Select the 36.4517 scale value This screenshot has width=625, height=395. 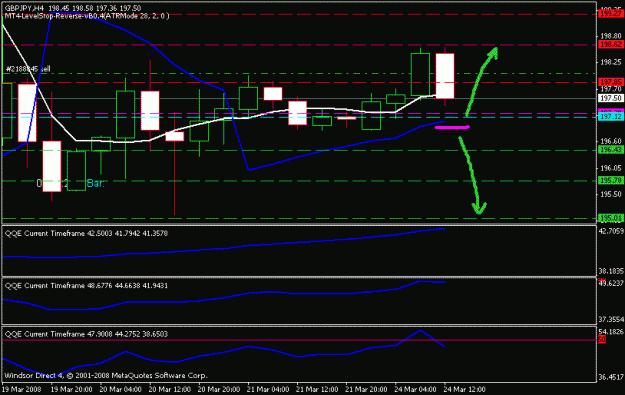[611, 377]
